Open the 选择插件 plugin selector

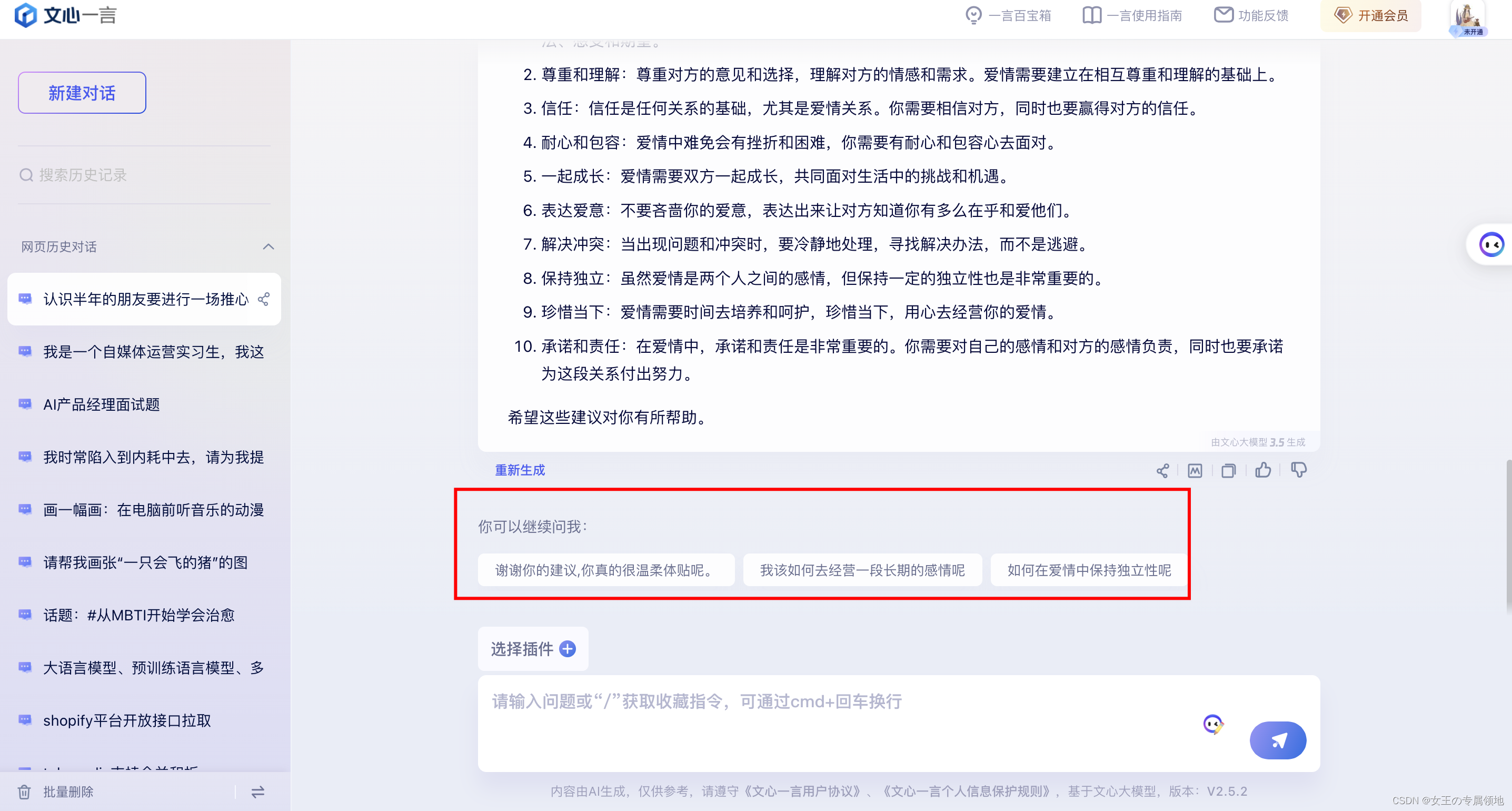pos(533,649)
